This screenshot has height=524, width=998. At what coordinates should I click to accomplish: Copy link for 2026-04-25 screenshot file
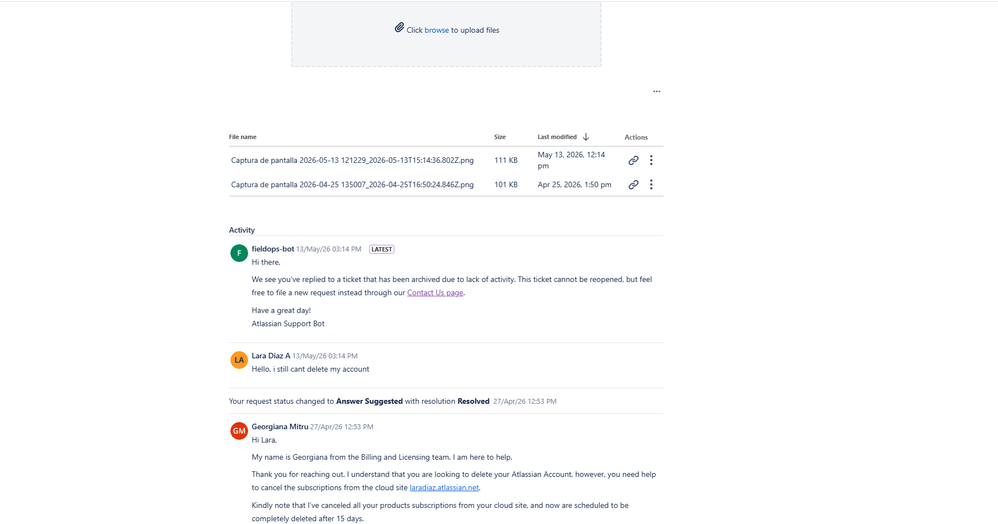click(633, 185)
